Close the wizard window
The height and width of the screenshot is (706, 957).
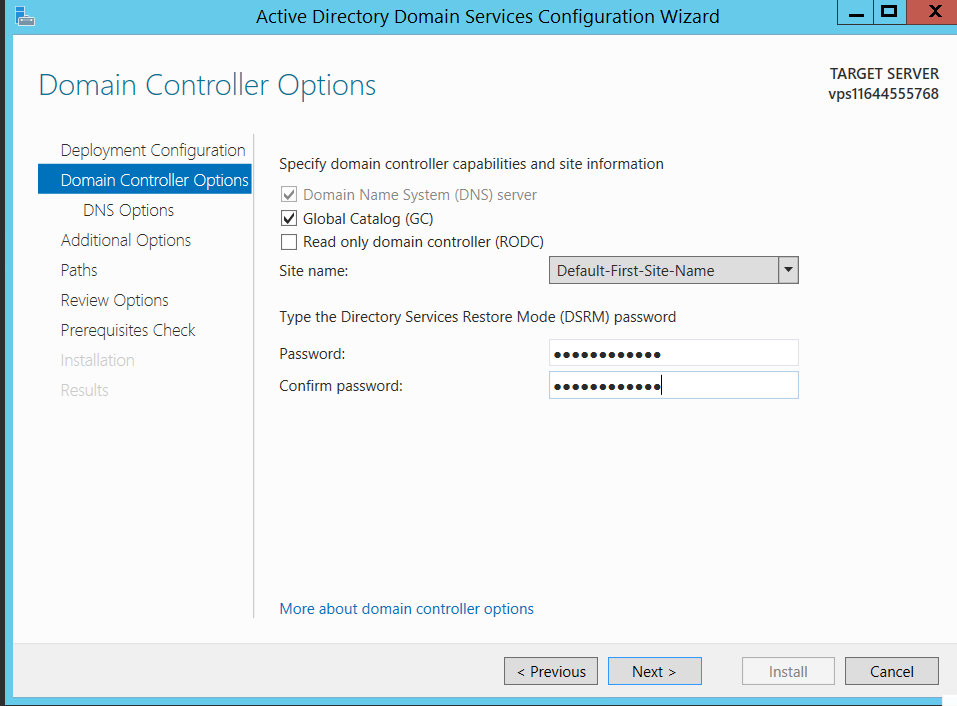coord(932,12)
